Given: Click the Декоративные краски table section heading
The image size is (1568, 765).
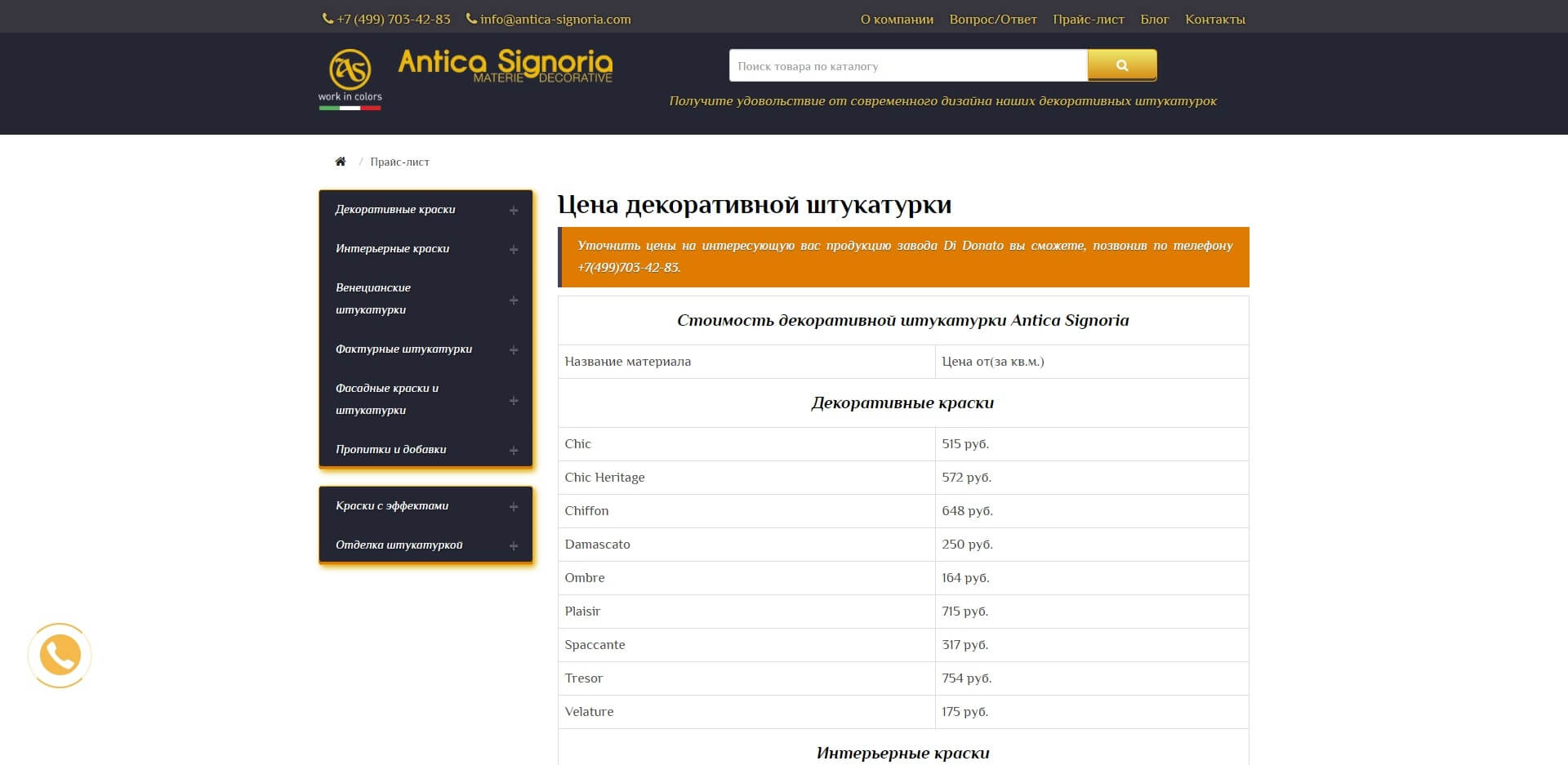Looking at the screenshot, I should point(902,403).
